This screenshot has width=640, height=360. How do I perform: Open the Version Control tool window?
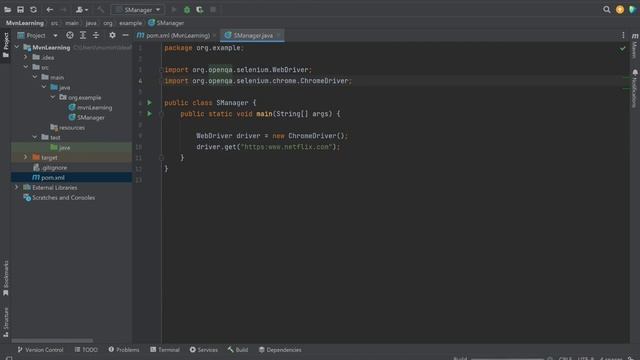(40, 350)
